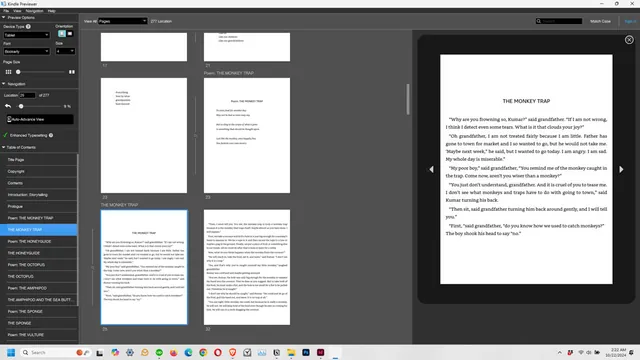
Task: Click Enhanced Typesetting info icon
Action: (x=51, y=135)
